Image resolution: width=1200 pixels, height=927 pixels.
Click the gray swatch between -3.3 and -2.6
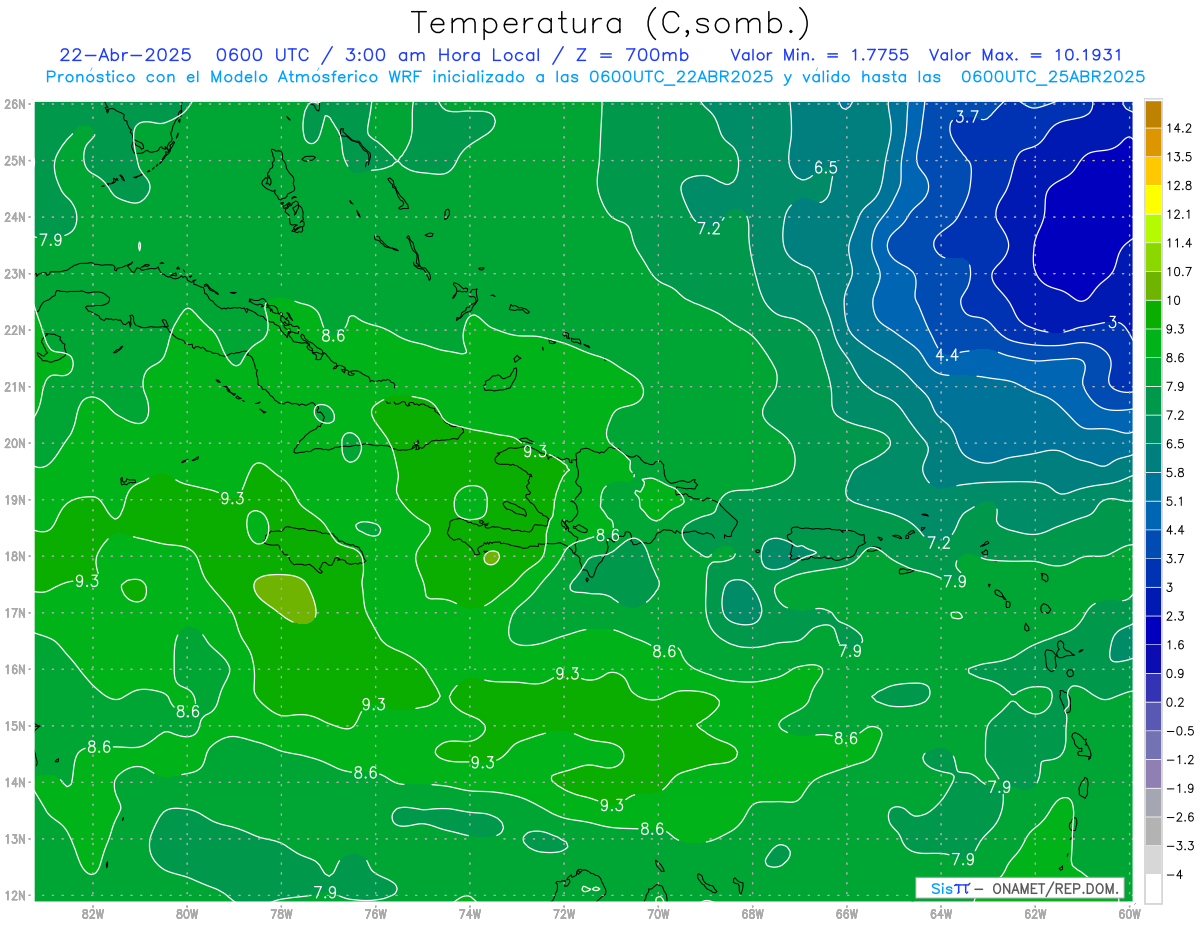pos(1153,830)
